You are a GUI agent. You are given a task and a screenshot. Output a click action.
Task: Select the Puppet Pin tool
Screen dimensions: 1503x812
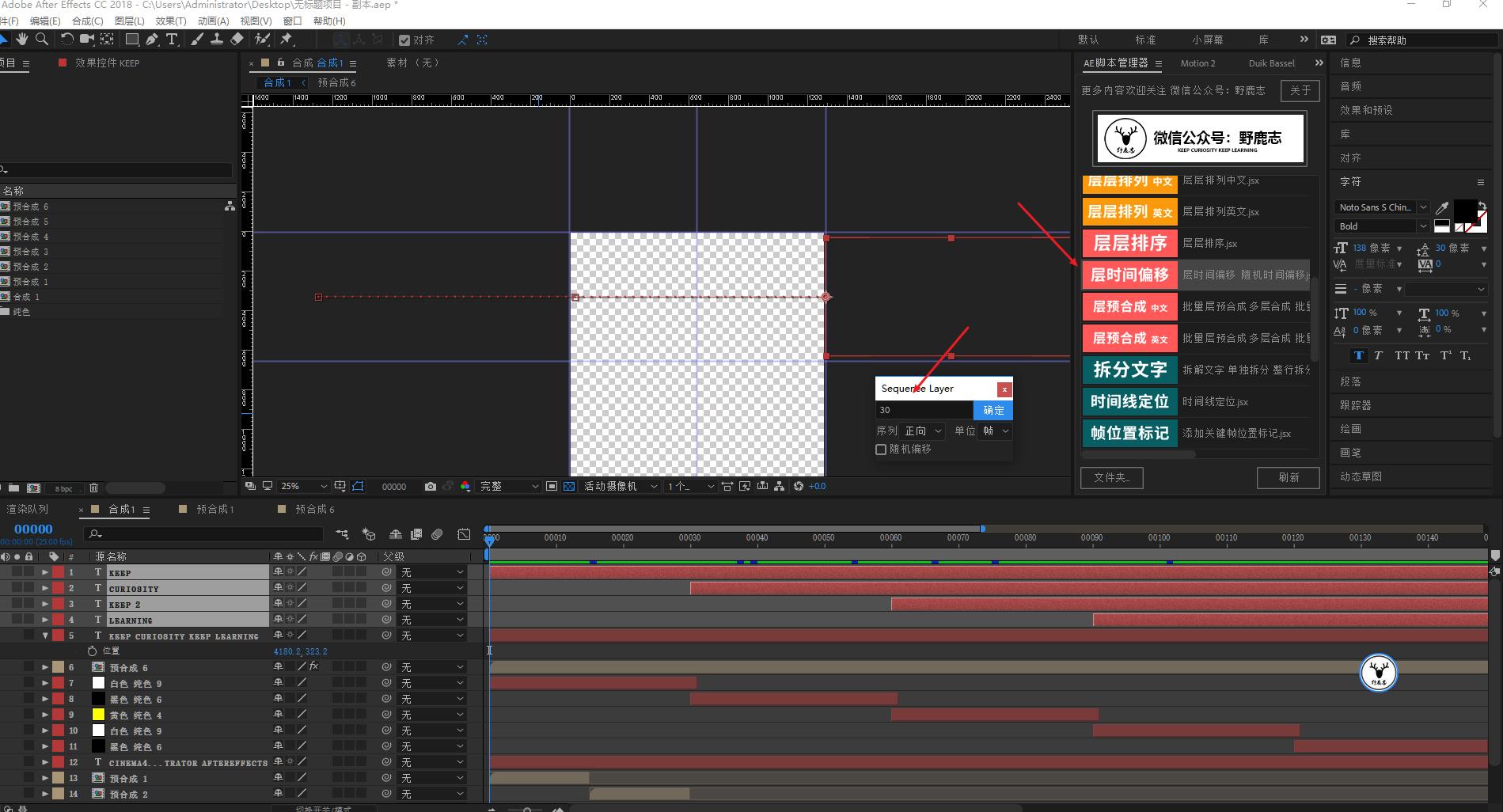[x=287, y=39]
